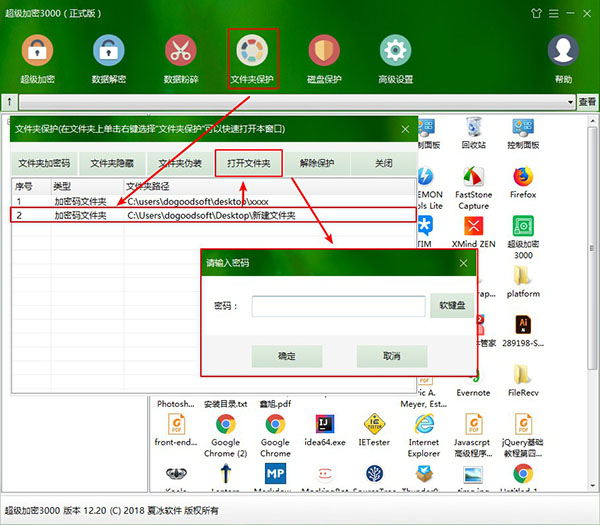The image size is (600, 525).
Task: Click the 密码 password input field
Action: [x=338, y=306]
